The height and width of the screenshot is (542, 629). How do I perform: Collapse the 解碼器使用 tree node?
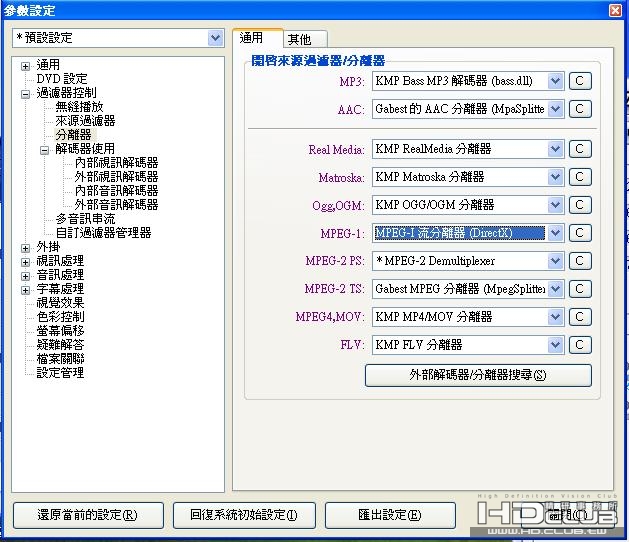[x=45, y=150]
